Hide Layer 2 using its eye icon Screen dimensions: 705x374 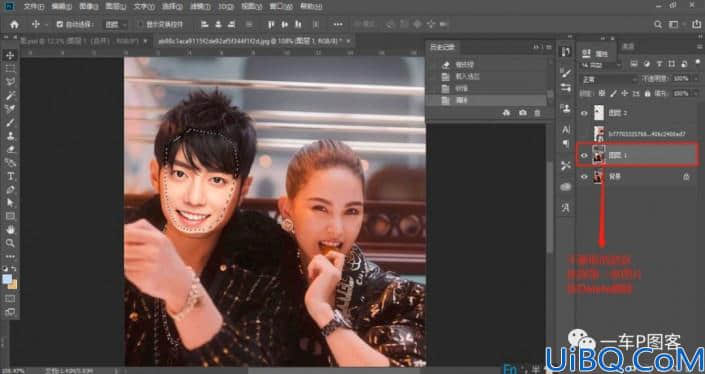(584, 113)
